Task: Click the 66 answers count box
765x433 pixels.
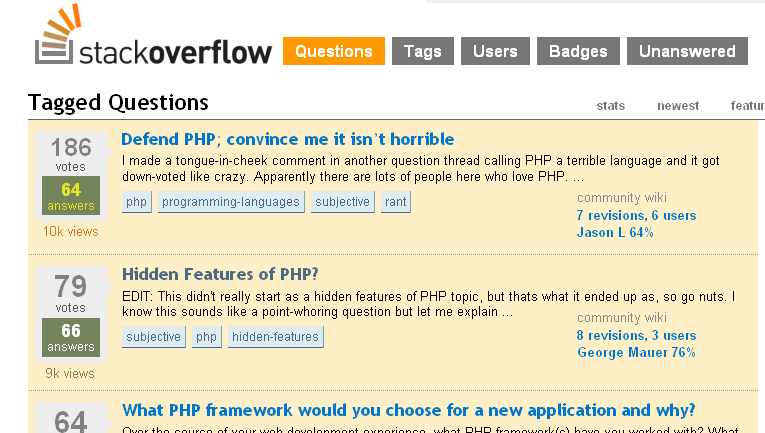Action: pyautogui.click(x=71, y=338)
